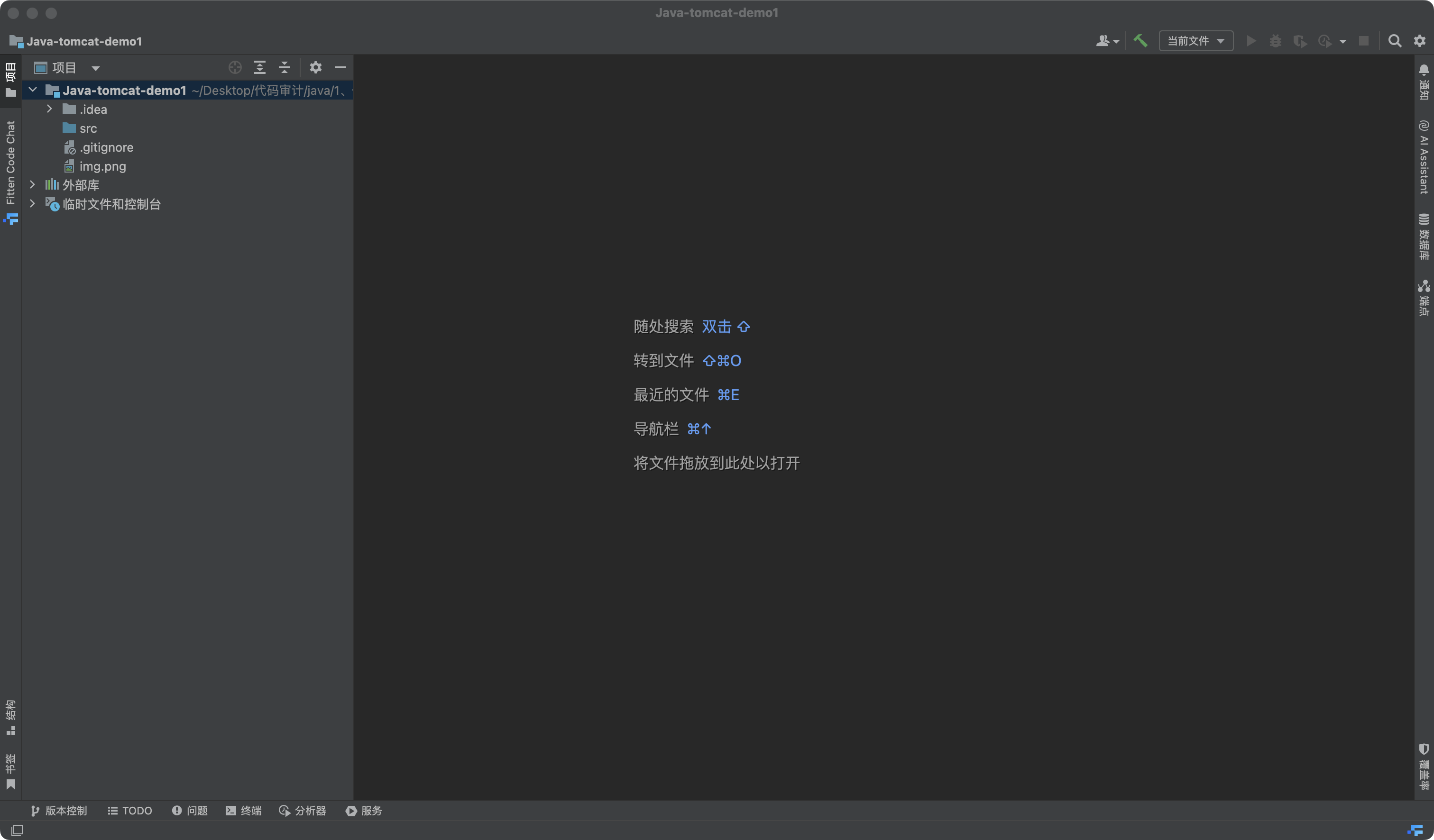Expand the 外部库 node
Image resolution: width=1434 pixels, height=840 pixels.
click(32, 185)
